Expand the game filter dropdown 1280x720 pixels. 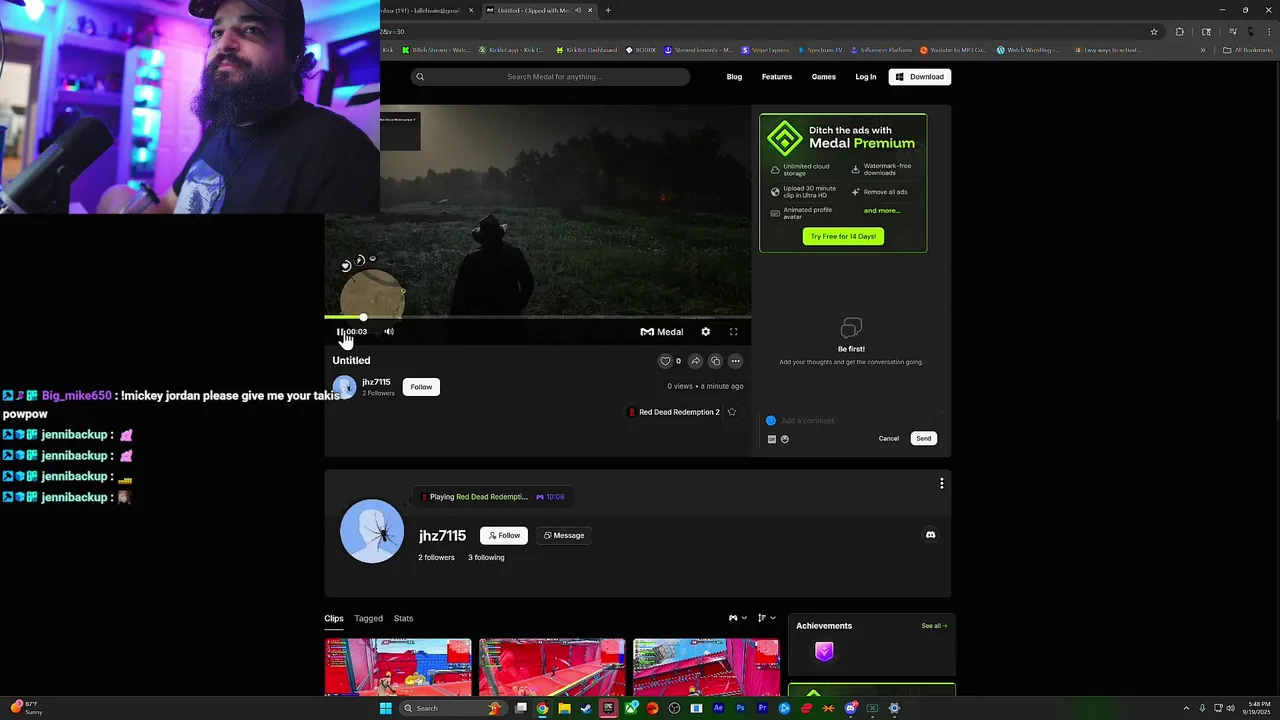[737, 618]
